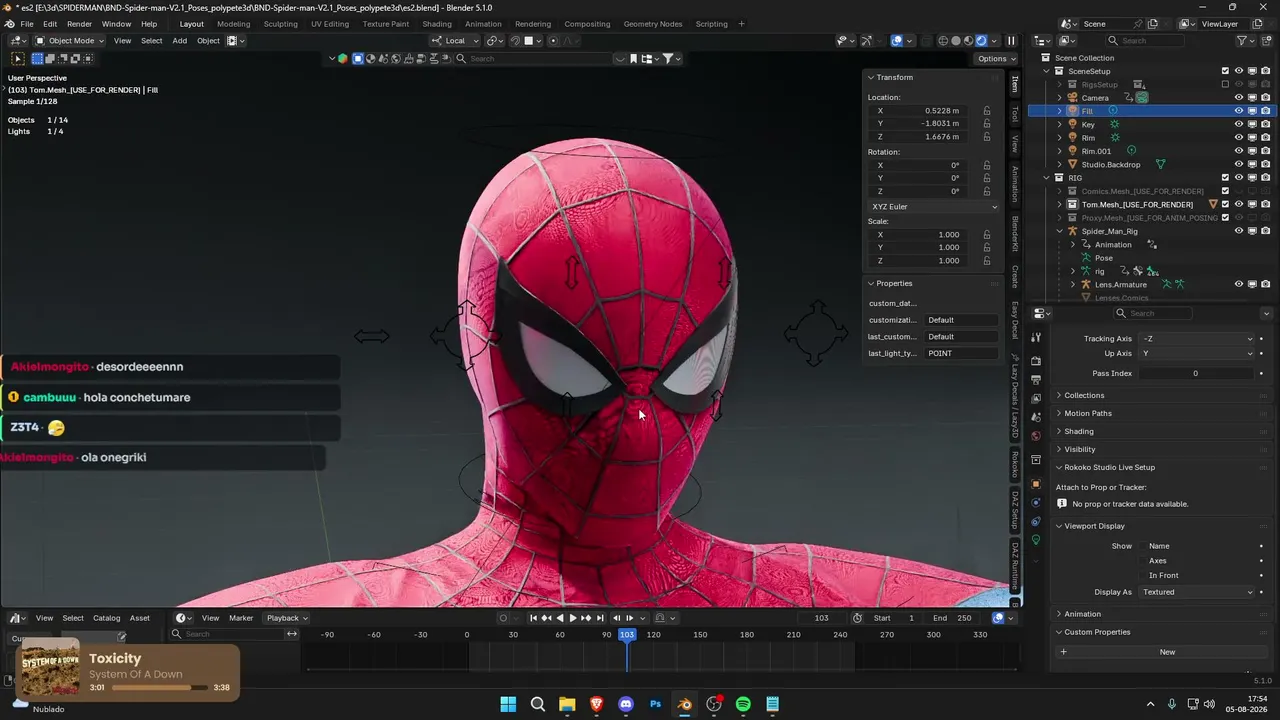Toggle transform lock for Scale Z
This screenshot has height=720, width=1280.
(987, 261)
